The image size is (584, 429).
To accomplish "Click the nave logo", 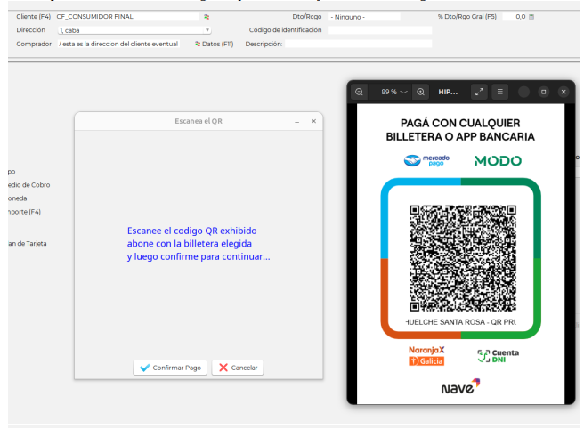I will point(460,386).
